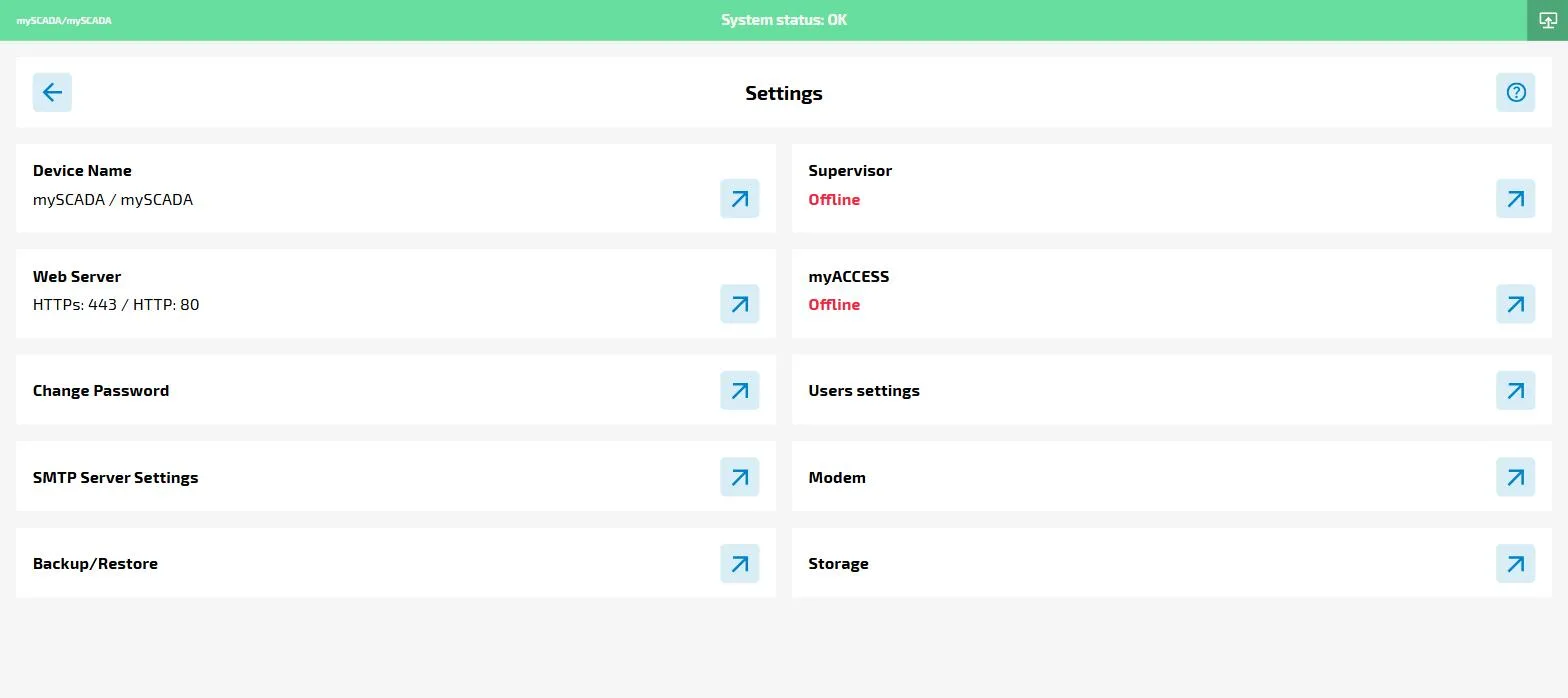Image resolution: width=1568 pixels, height=698 pixels.
Task: Open Supervisor arrow icon
Action: [x=1515, y=198]
